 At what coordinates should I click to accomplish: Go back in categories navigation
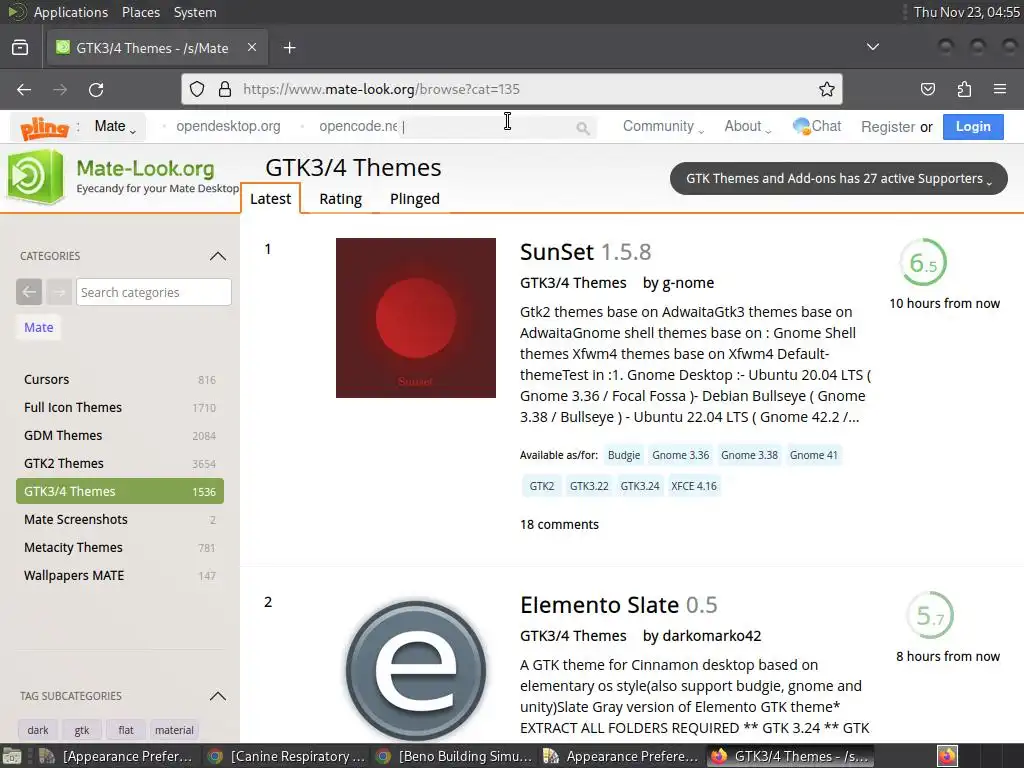click(29, 292)
